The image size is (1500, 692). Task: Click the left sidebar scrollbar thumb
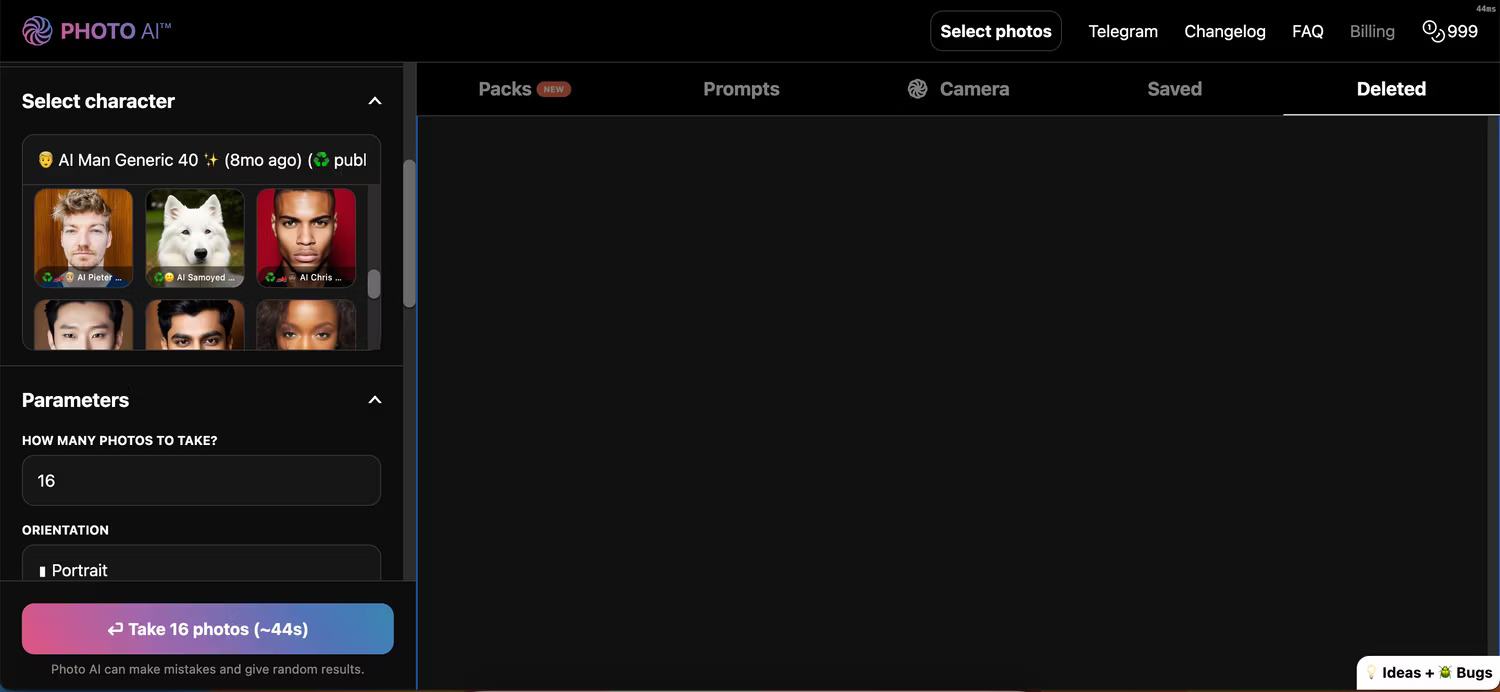pyautogui.click(x=409, y=233)
